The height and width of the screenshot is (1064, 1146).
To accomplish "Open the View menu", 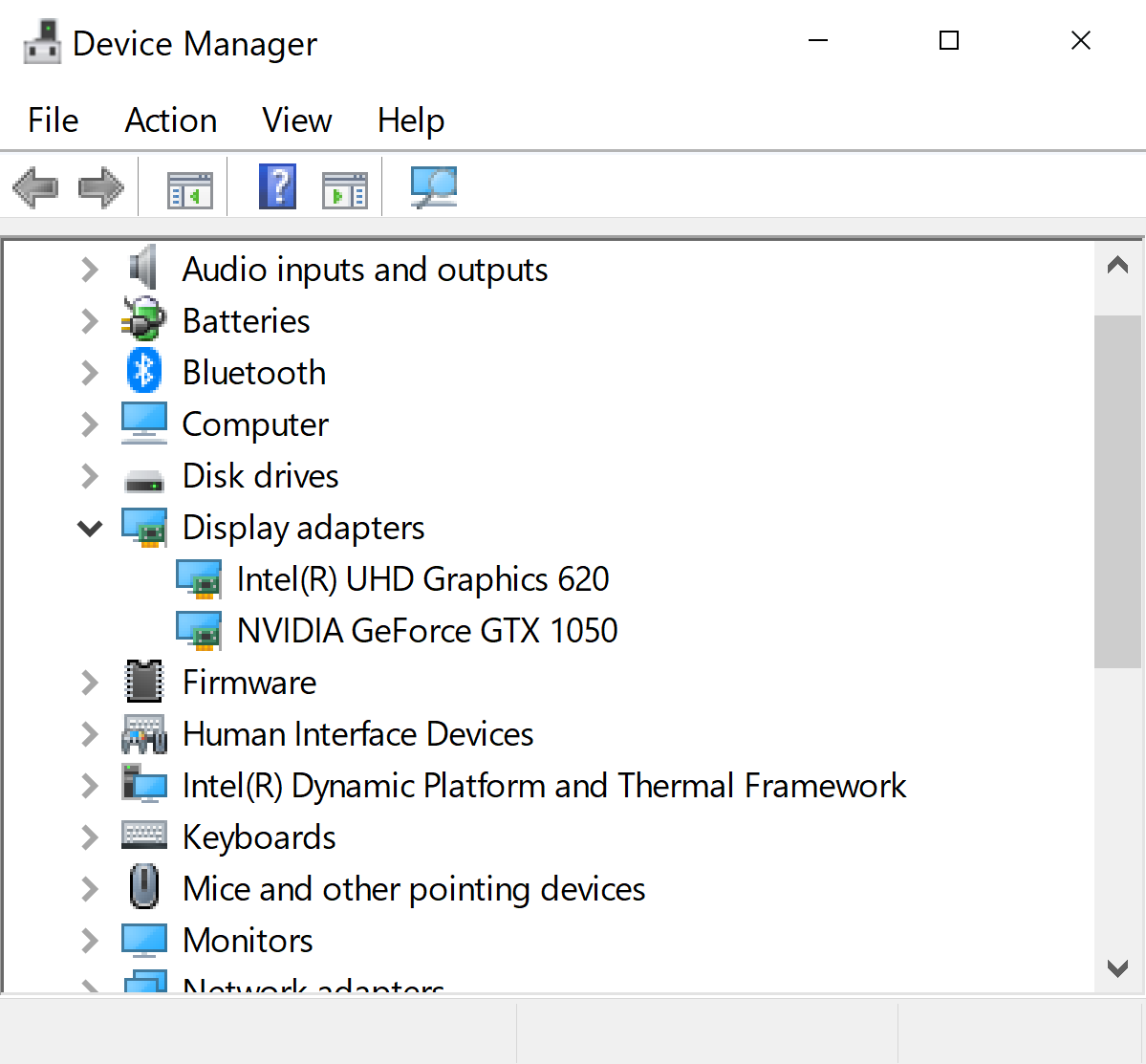I will (x=296, y=120).
